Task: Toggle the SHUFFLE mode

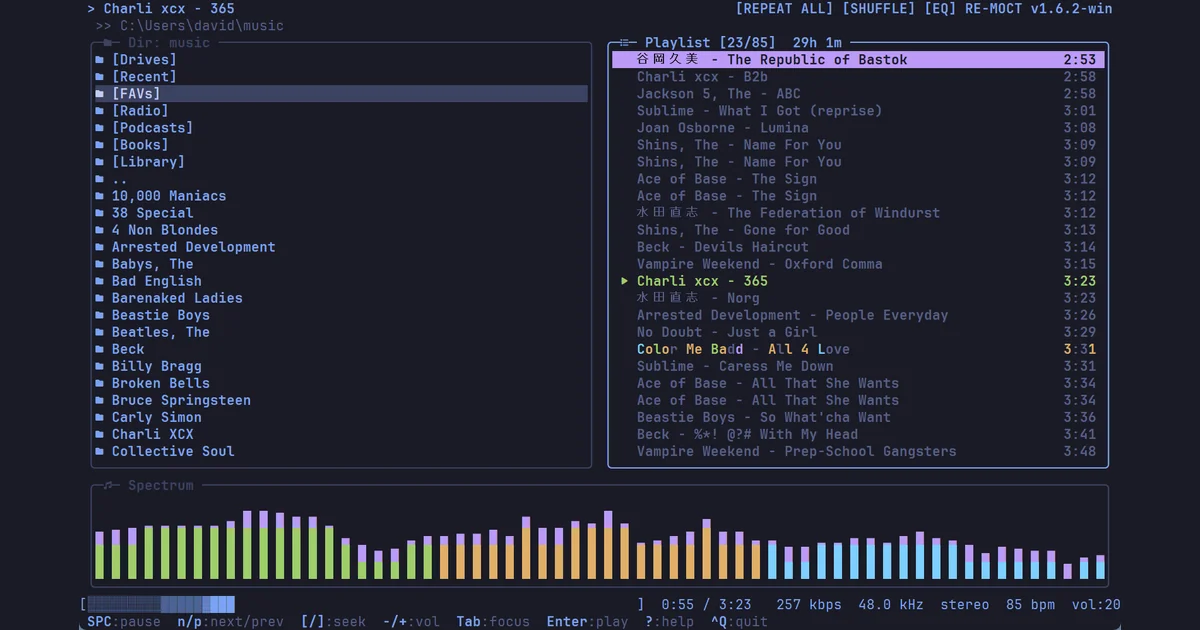Action: click(x=878, y=9)
